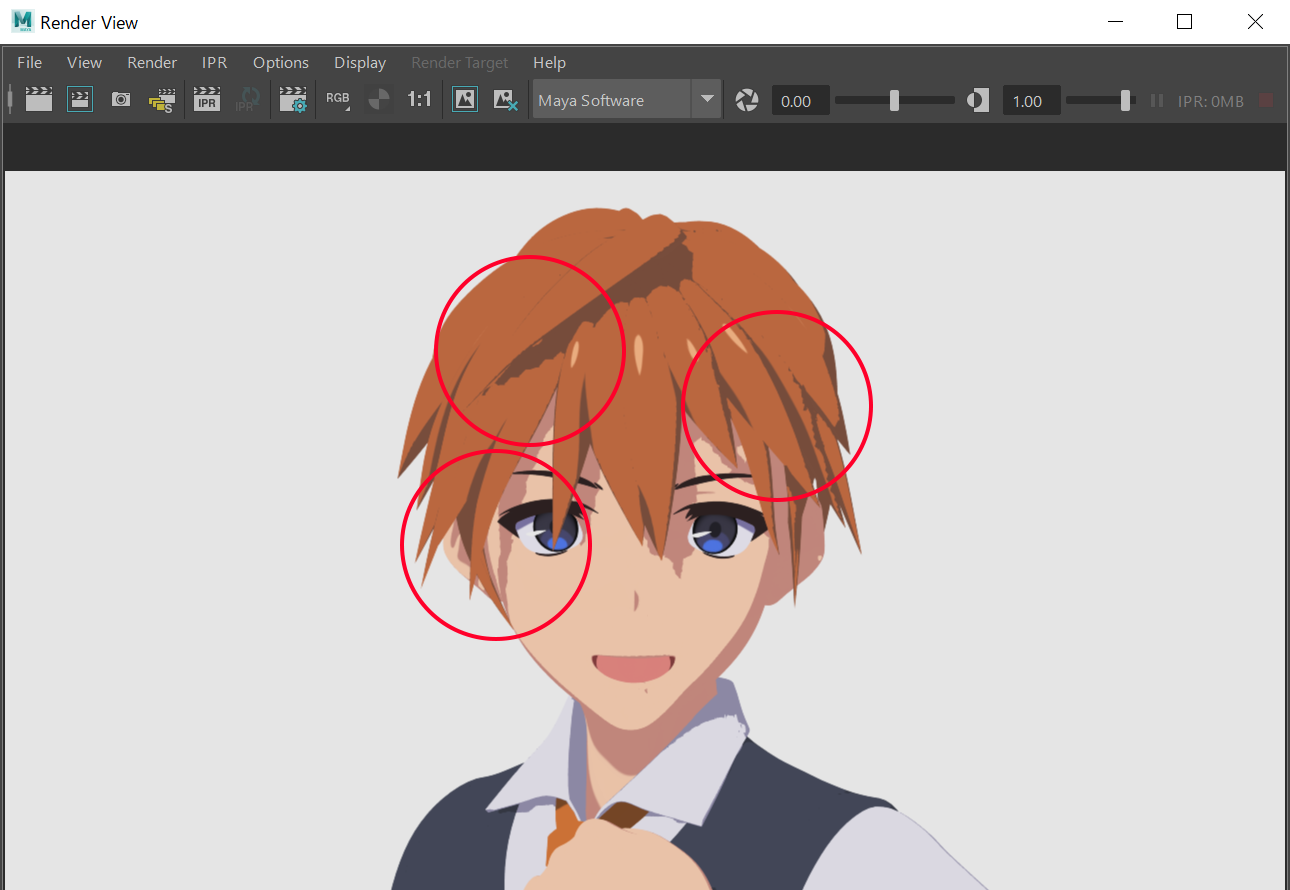Image resolution: width=1290 pixels, height=890 pixels.
Task: Reset the exposure using the aperture icon
Action: [747, 100]
